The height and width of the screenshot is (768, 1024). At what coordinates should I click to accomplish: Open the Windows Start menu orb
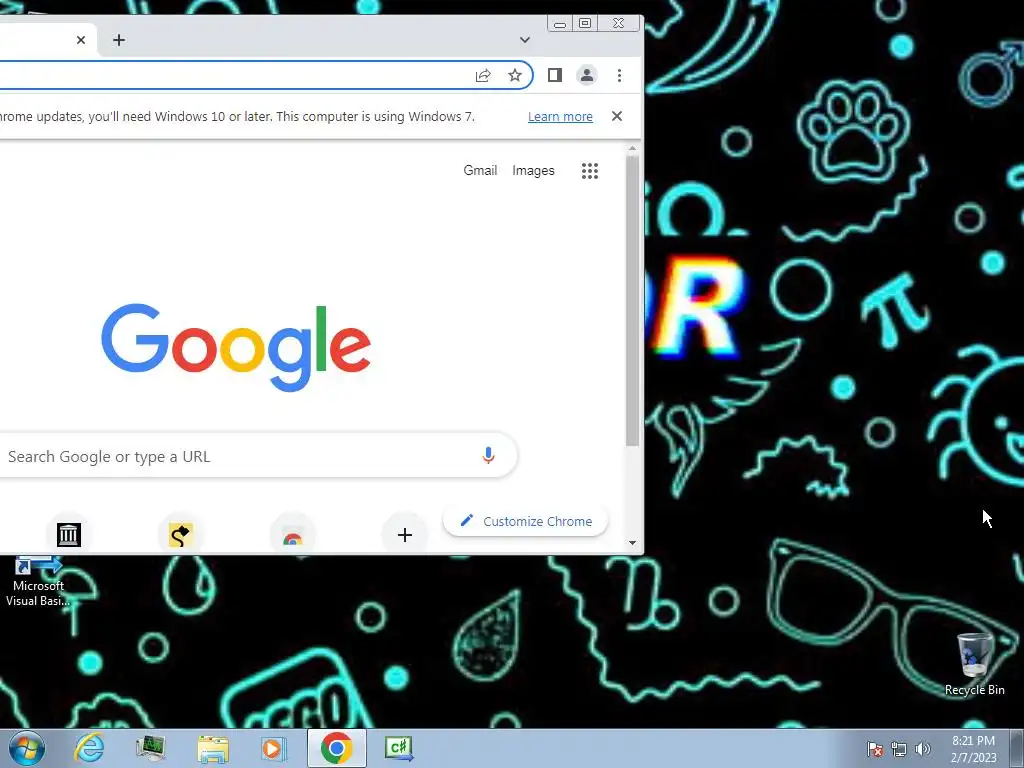(26, 748)
